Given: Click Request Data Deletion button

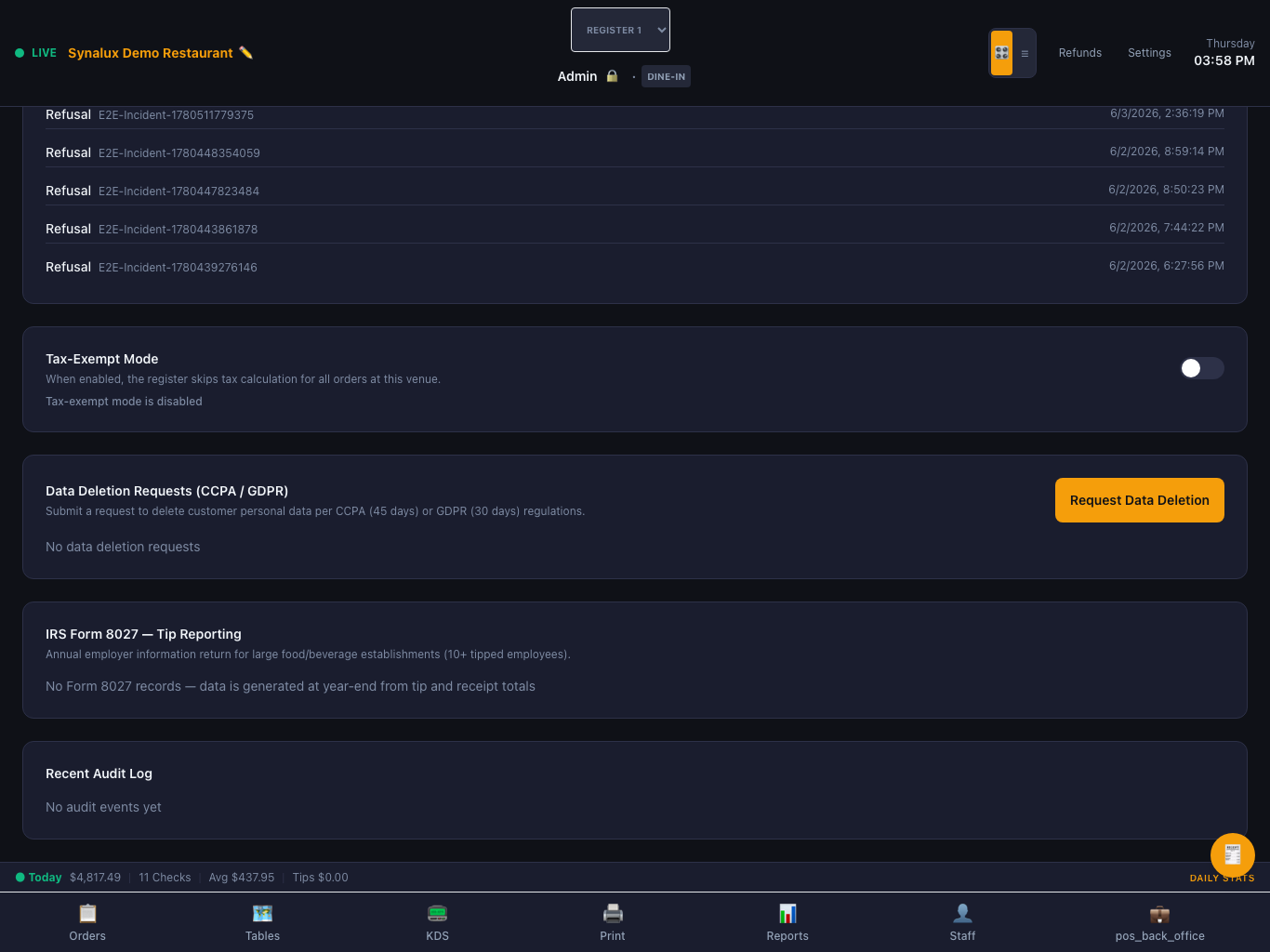Looking at the screenshot, I should click(x=1140, y=500).
